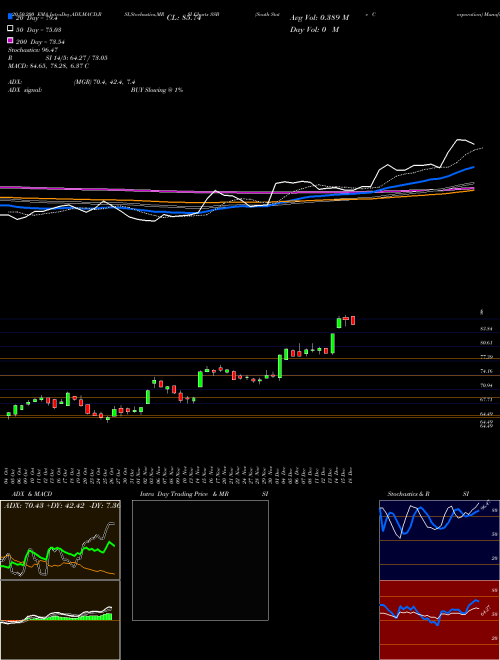The width and height of the screenshot is (500, 660).
Task: Click the 'Intra Day Trading Price & MR SI' title
Action: [204, 494]
